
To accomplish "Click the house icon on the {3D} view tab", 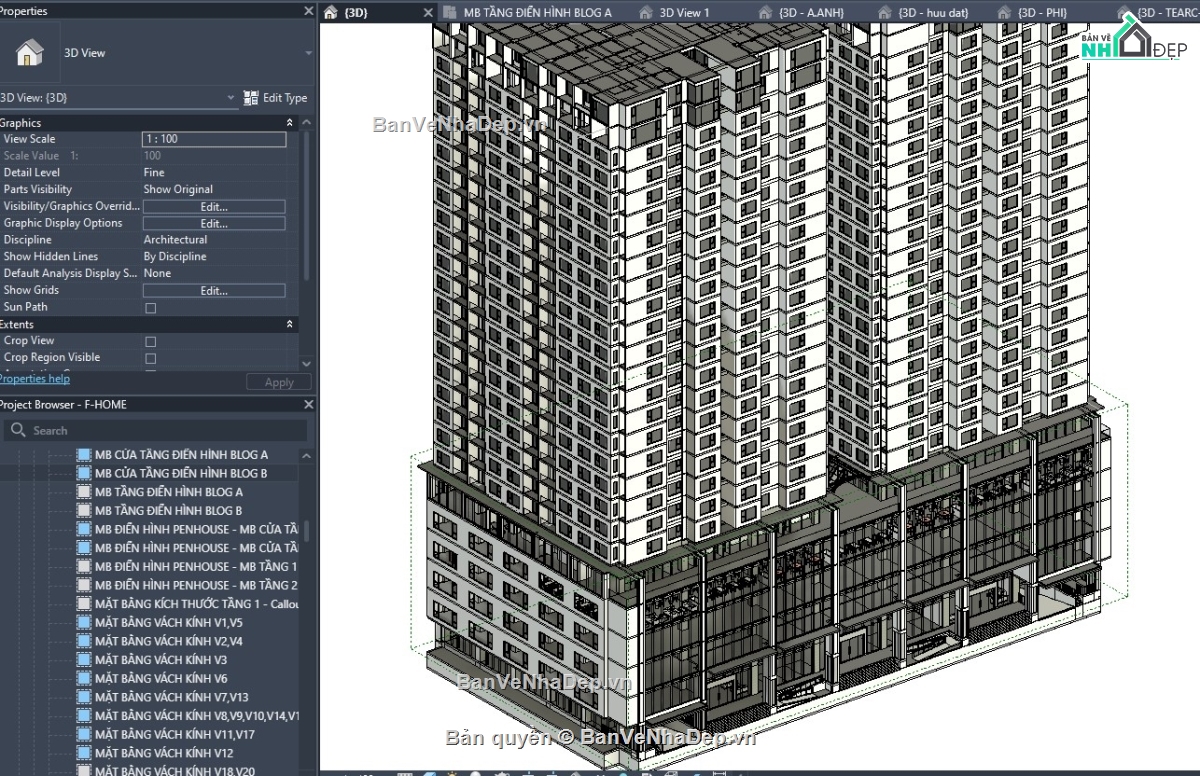I will pyautogui.click(x=330, y=12).
